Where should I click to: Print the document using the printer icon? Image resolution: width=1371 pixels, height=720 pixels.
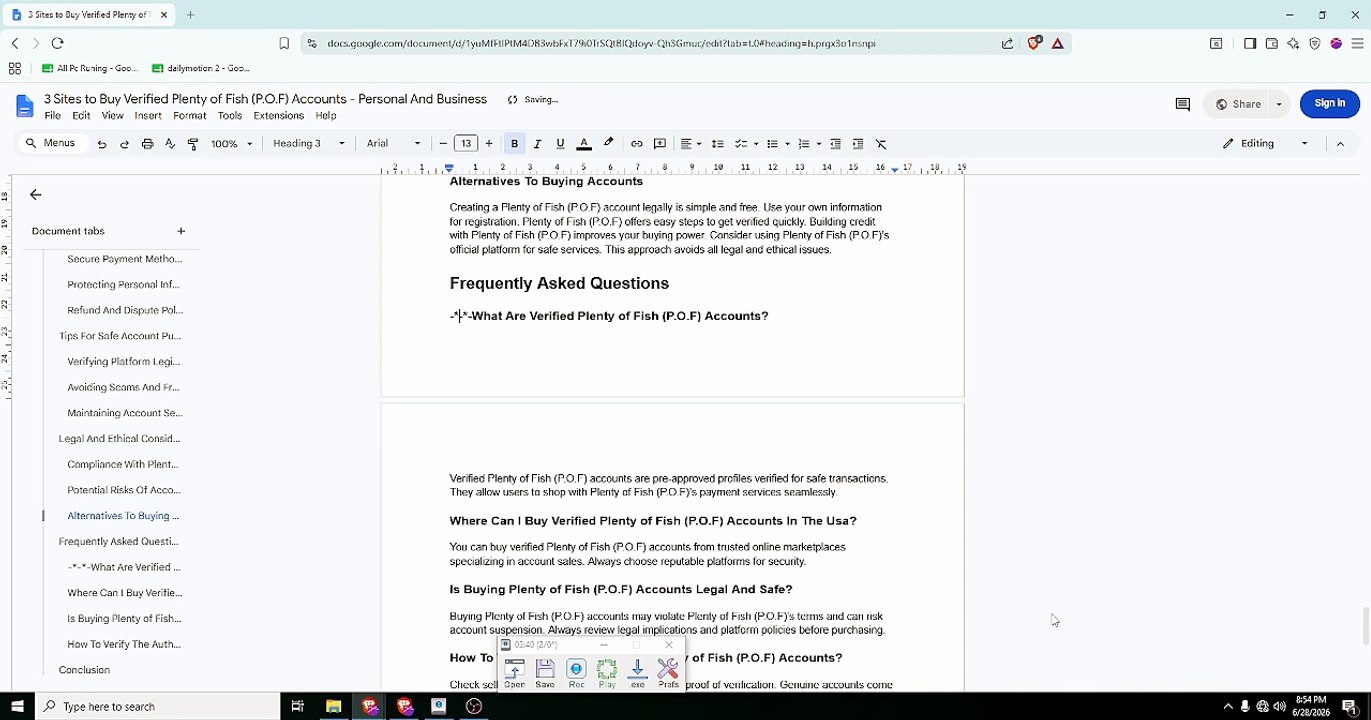pos(147,144)
